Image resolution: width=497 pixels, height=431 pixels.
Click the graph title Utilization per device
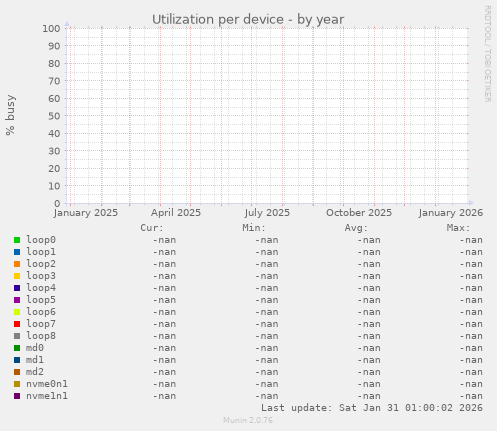pos(248,20)
